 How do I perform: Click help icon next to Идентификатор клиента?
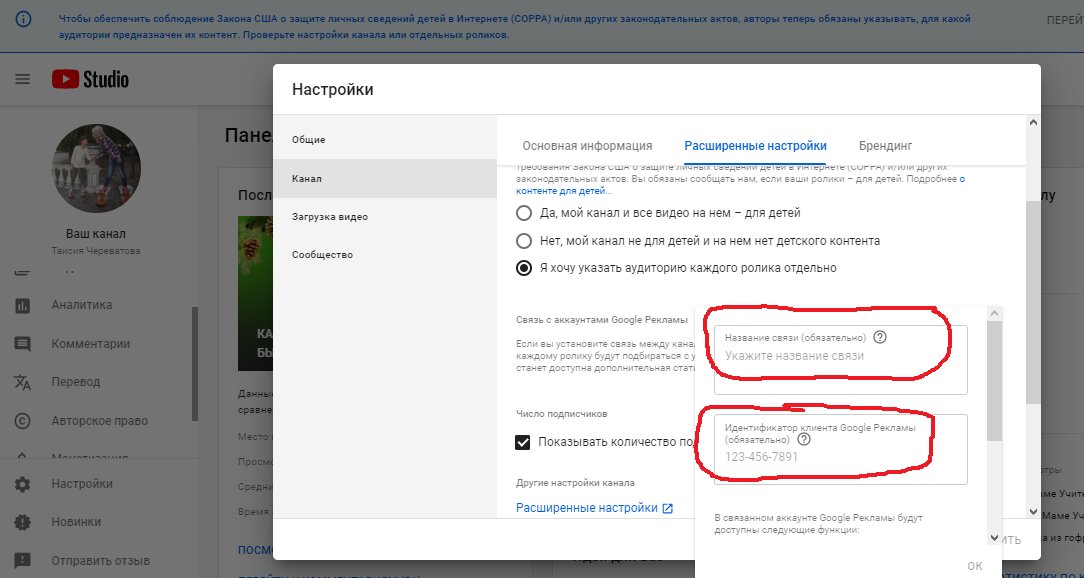click(x=803, y=439)
